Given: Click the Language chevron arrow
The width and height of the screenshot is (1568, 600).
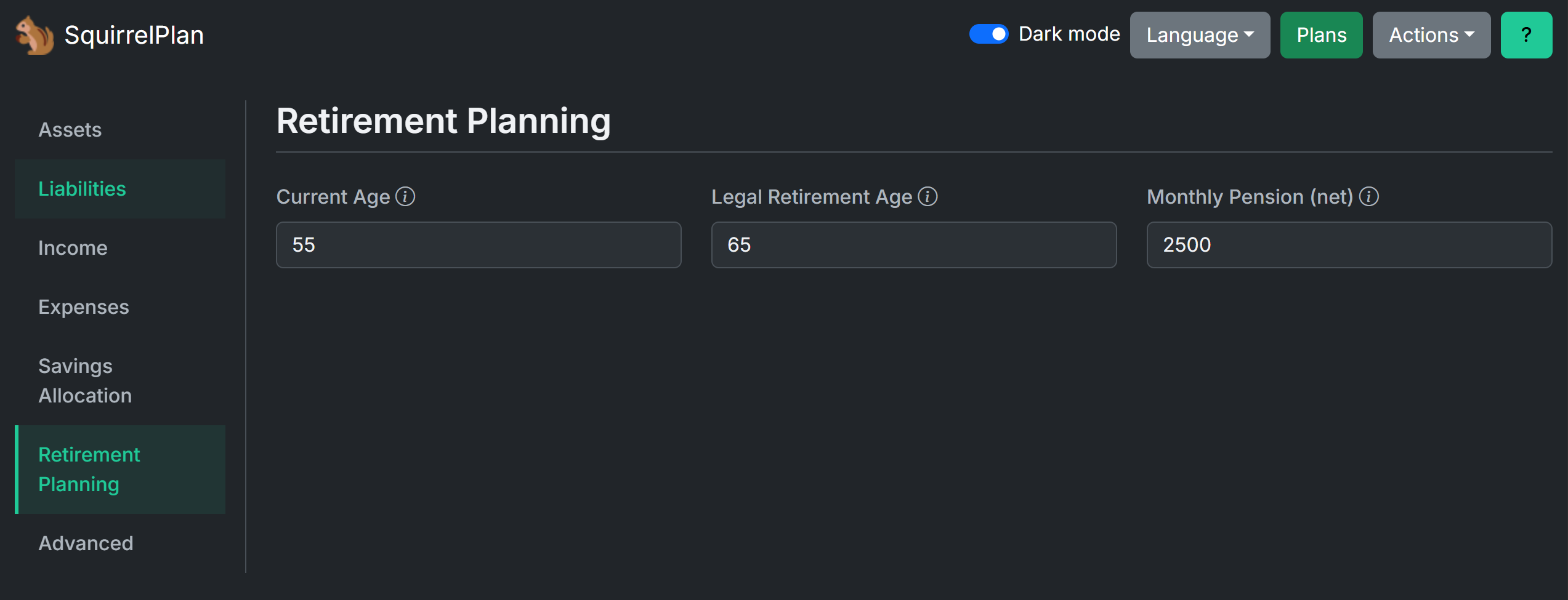Looking at the screenshot, I should pos(1248,35).
